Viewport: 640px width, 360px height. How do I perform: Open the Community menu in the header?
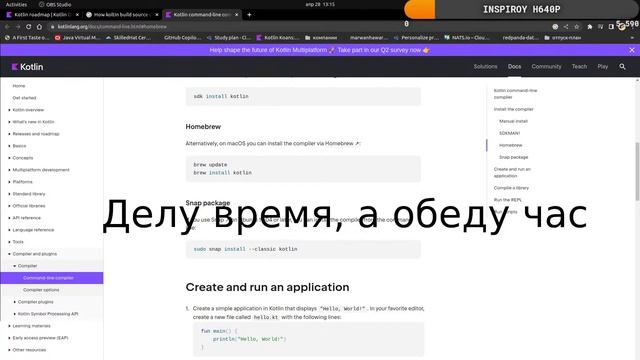tap(546, 67)
